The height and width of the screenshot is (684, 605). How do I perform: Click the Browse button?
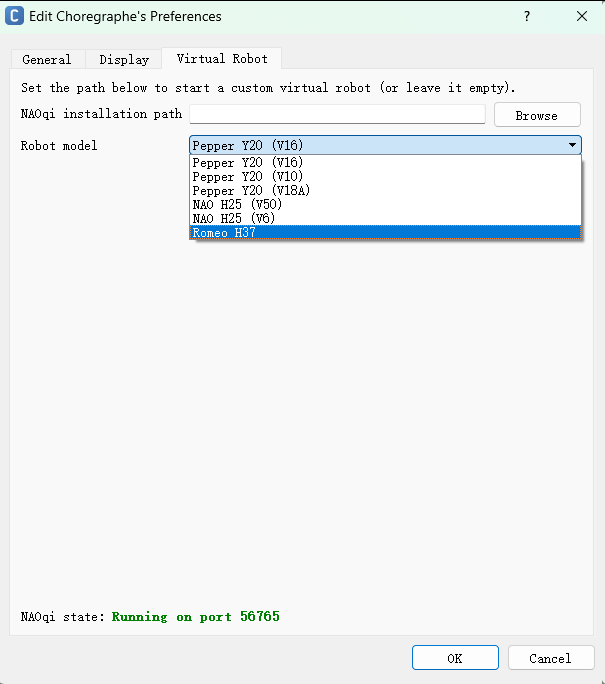[x=537, y=115]
